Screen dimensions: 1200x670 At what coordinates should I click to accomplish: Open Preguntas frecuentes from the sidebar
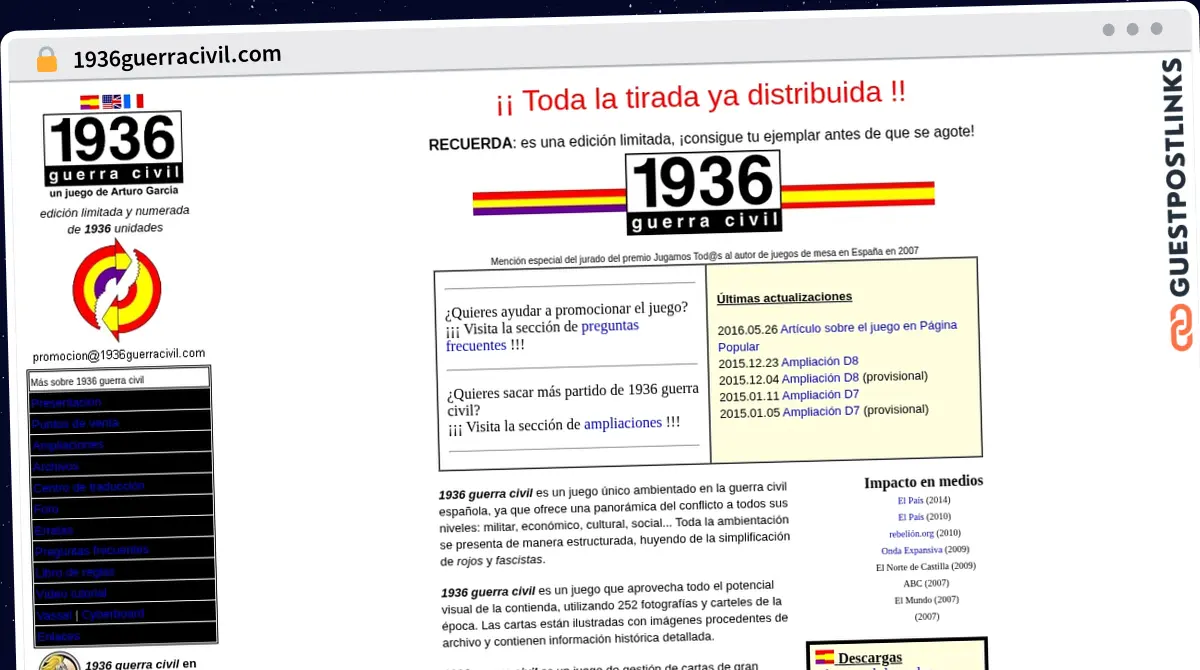coord(92,550)
